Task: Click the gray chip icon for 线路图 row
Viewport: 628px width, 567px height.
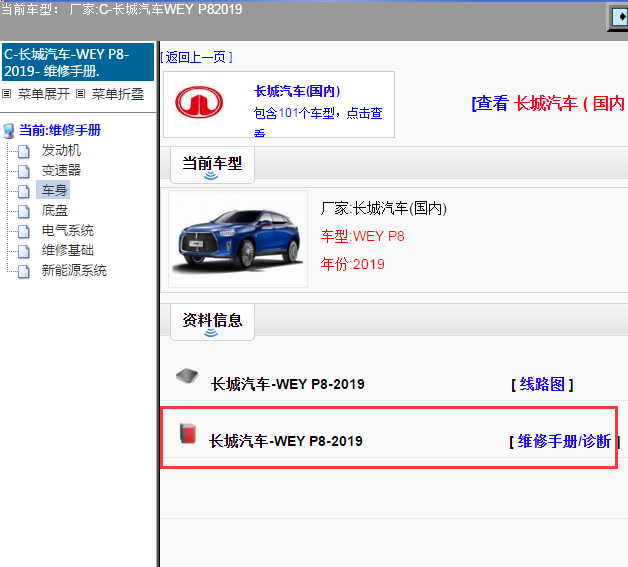Action: [x=187, y=376]
